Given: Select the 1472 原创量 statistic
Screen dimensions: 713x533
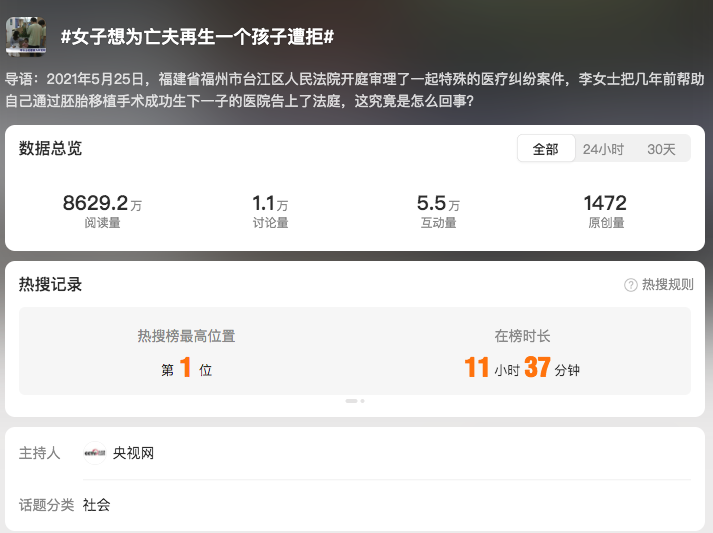Looking at the screenshot, I should [605, 211].
